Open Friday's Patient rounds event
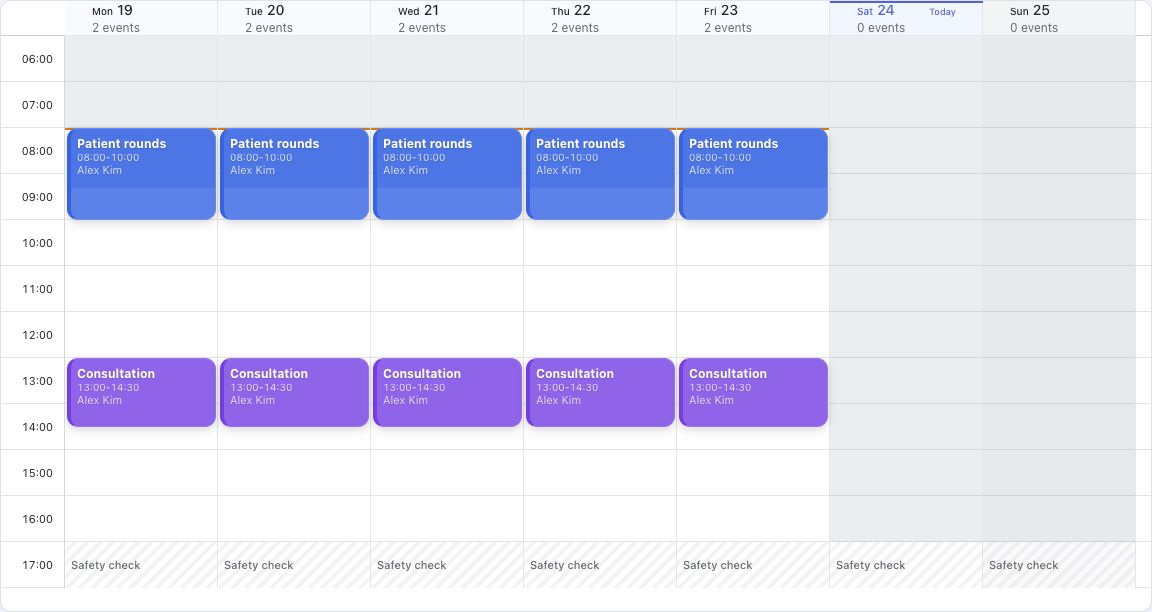 753,174
